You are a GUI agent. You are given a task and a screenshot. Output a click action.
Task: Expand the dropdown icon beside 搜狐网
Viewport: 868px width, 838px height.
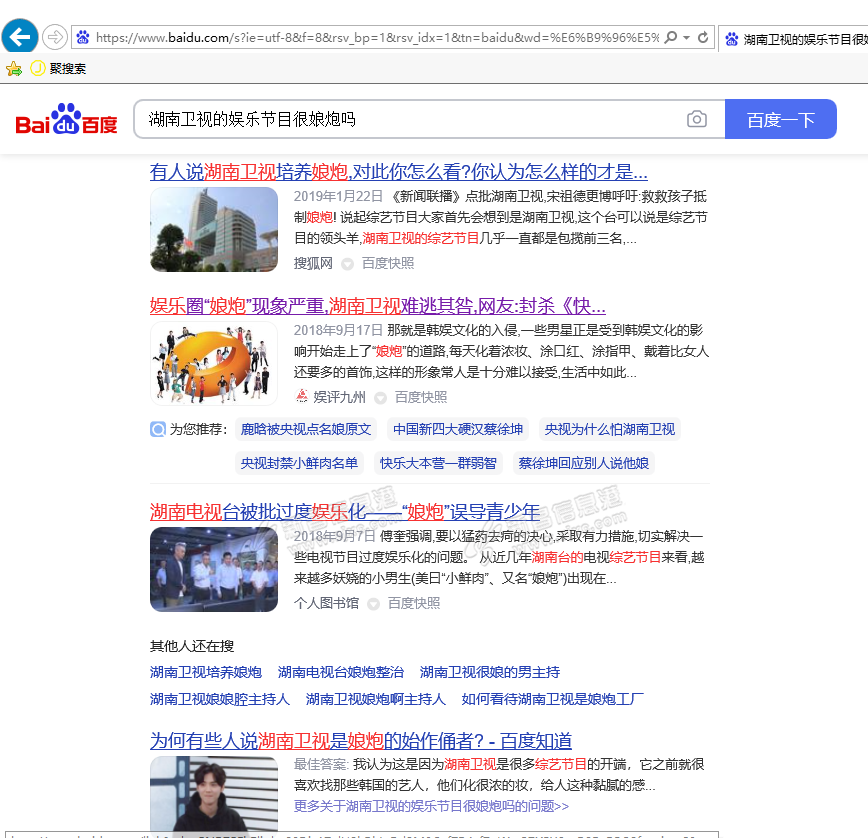347,264
